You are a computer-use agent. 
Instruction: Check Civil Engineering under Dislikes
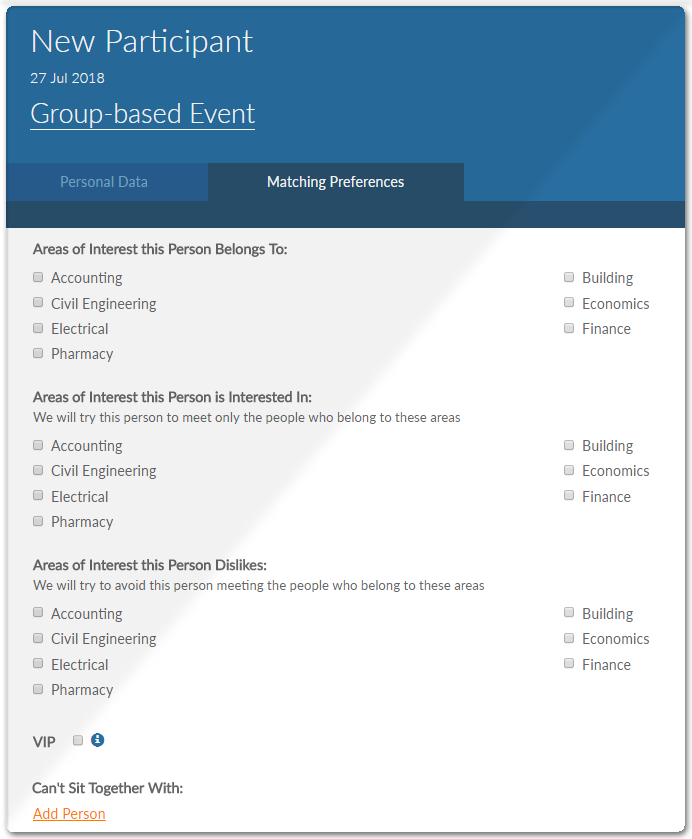tap(38, 638)
